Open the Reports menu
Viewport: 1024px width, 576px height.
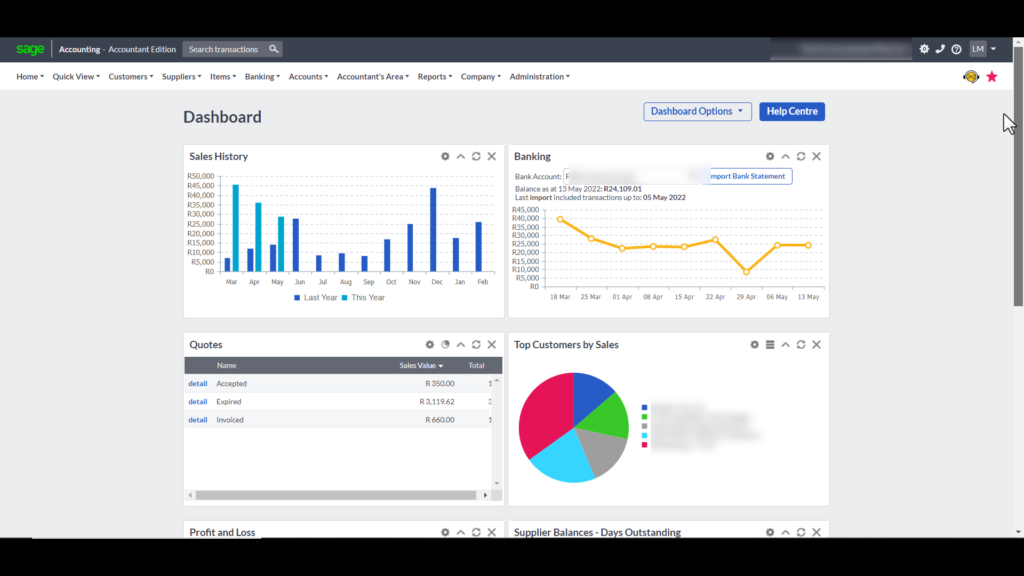click(435, 76)
